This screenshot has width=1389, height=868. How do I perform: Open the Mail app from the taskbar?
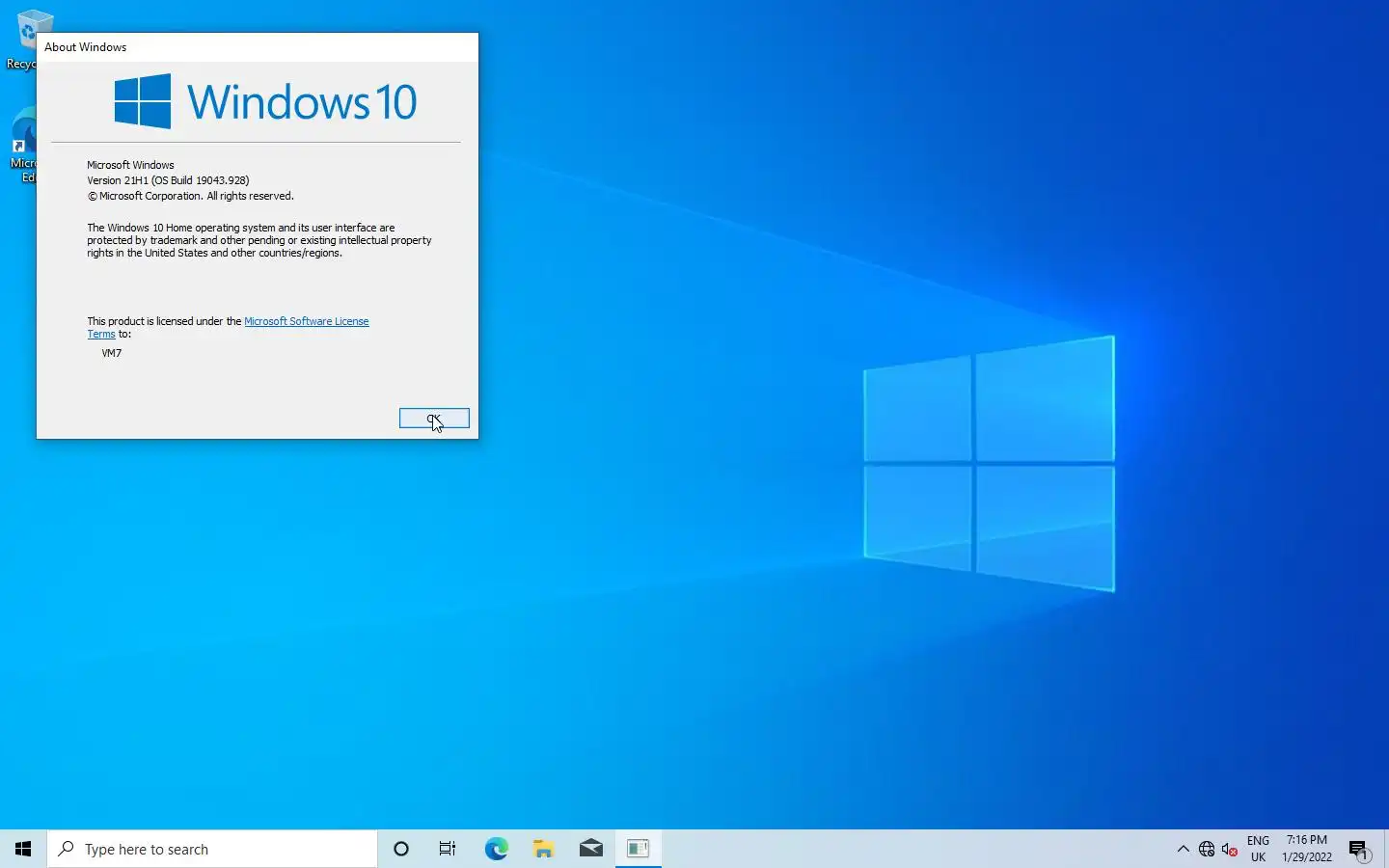590,849
